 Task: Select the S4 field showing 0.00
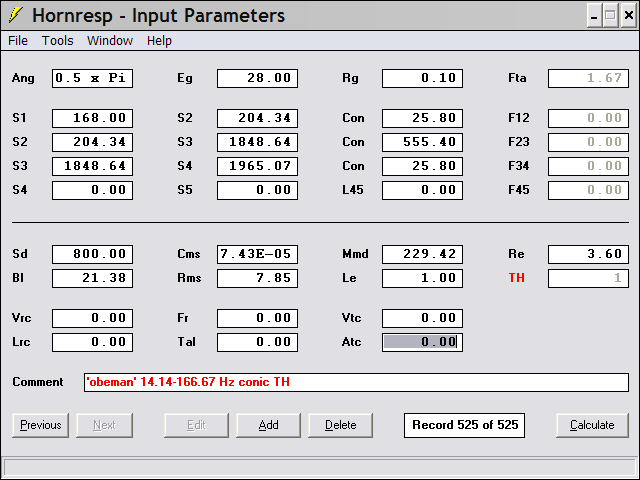point(92,190)
